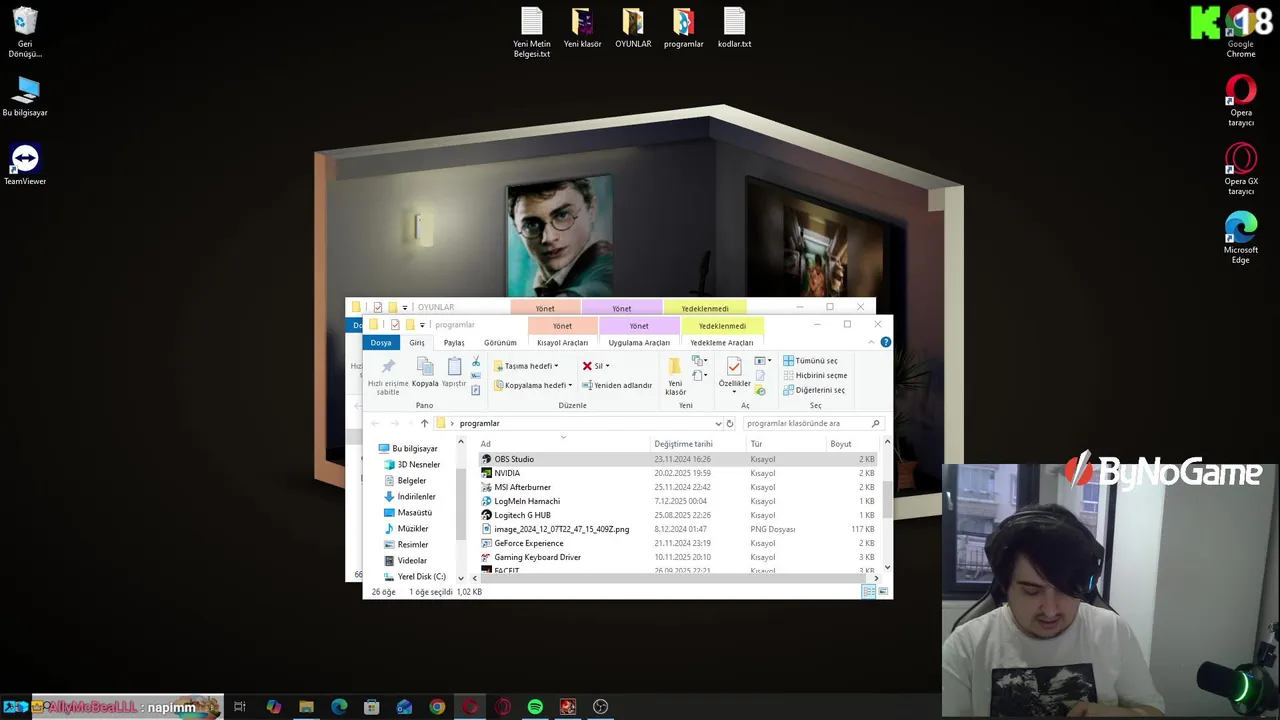Open Recycle Bin (Geri Dönüşüm) desktop icon
Screen dimensions: 1280x720
point(25,32)
